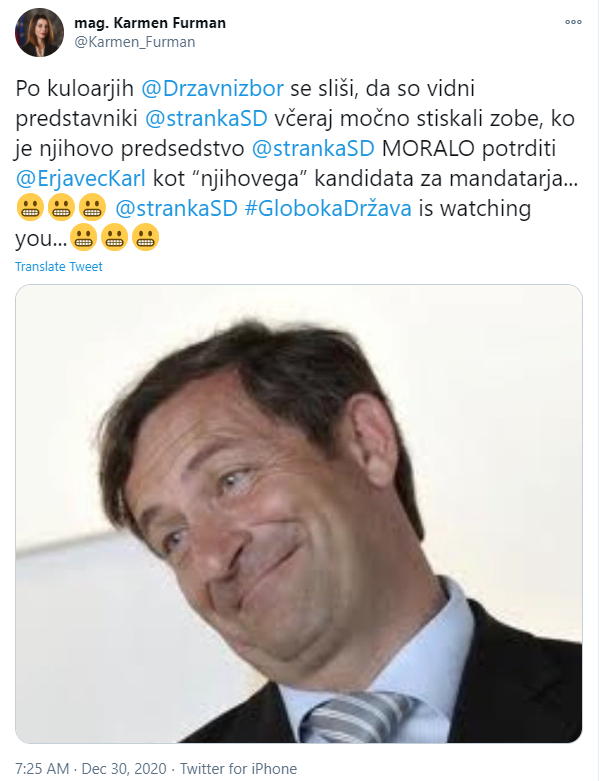Image resolution: width=600 pixels, height=781 pixels.
Task: Open the @Karmen_Furman handle link
Action: tap(134, 42)
